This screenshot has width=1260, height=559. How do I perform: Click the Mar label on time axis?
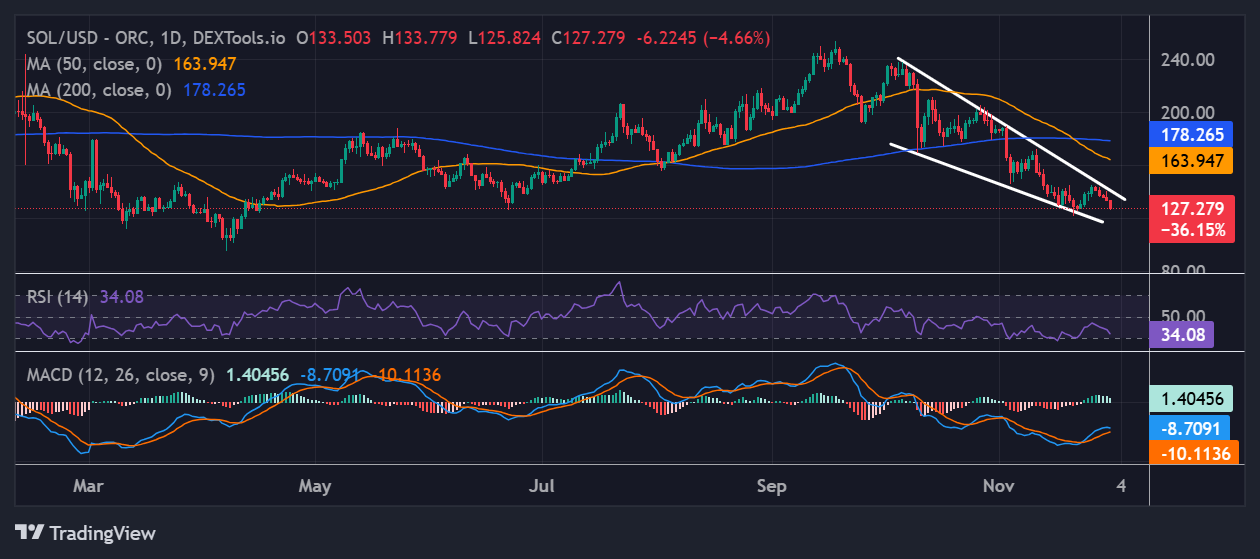pos(88,486)
